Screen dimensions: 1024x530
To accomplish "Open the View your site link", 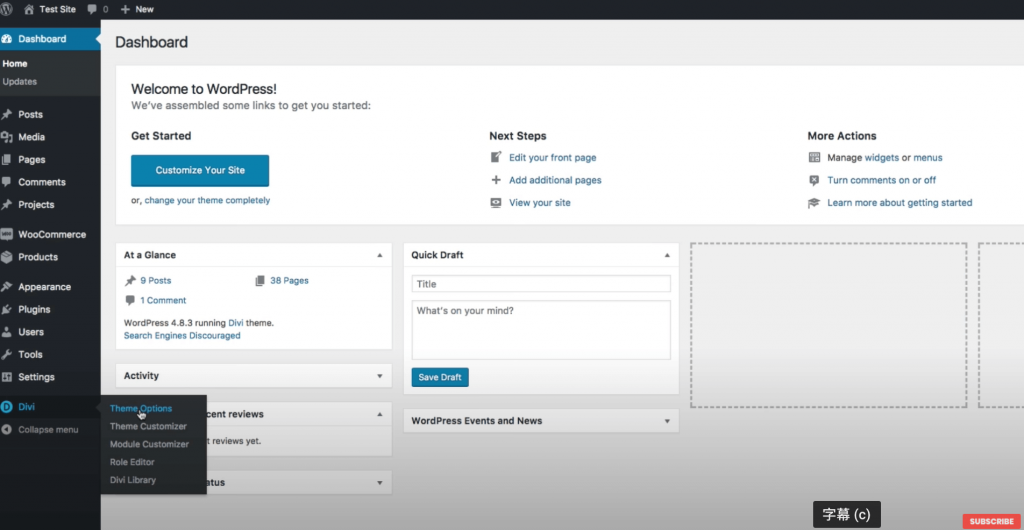I will (539, 202).
